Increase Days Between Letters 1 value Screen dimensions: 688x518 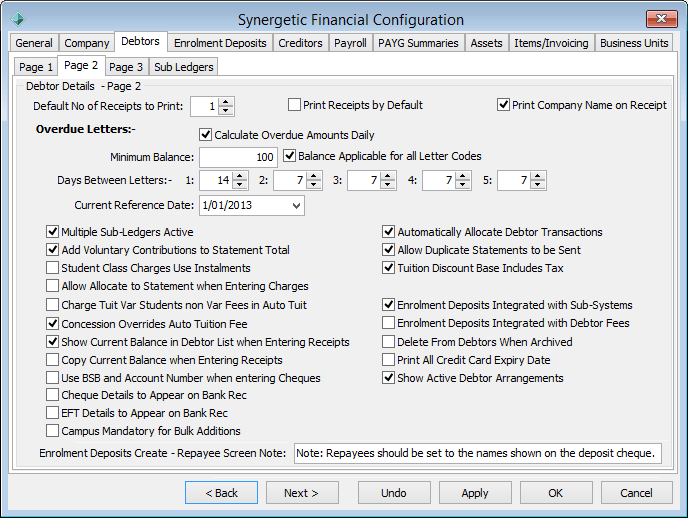(x=240, y=176)
